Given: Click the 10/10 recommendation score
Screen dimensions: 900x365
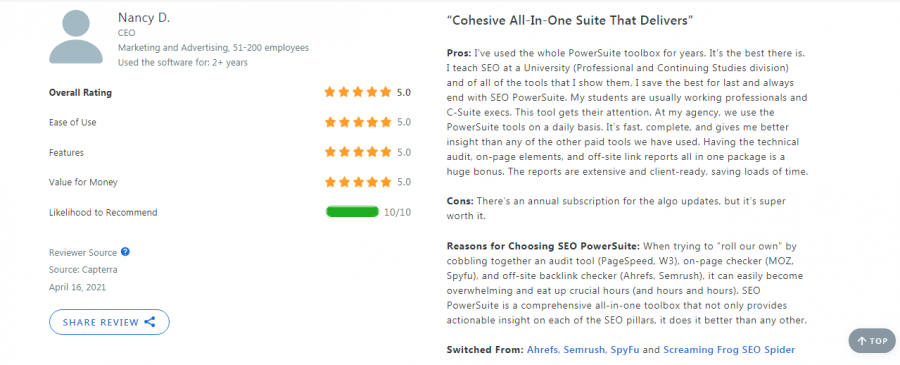Looking at the screenshot, I should coord(397,212).
